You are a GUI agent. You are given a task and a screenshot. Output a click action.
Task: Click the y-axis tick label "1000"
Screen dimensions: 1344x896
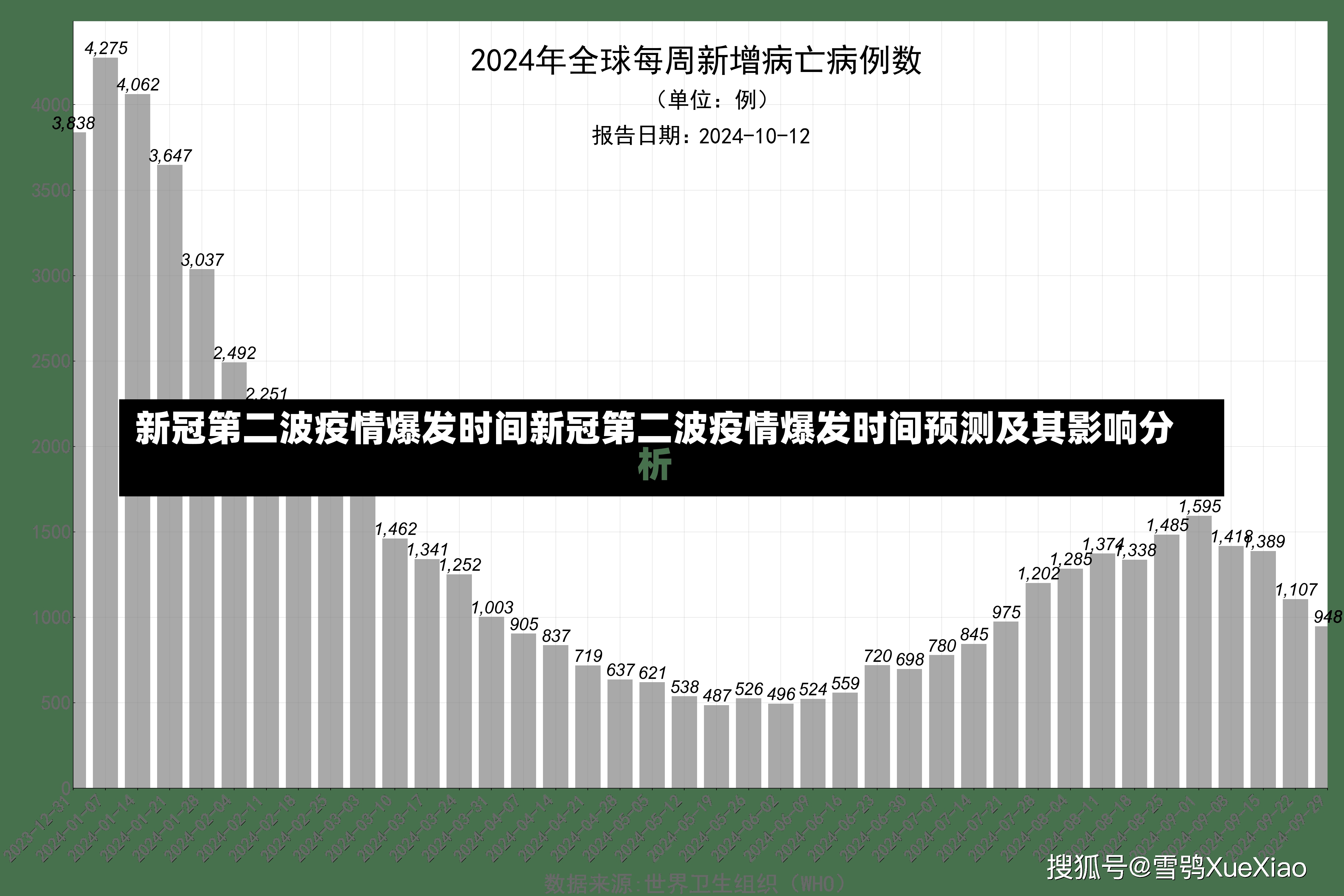point(50,617)
